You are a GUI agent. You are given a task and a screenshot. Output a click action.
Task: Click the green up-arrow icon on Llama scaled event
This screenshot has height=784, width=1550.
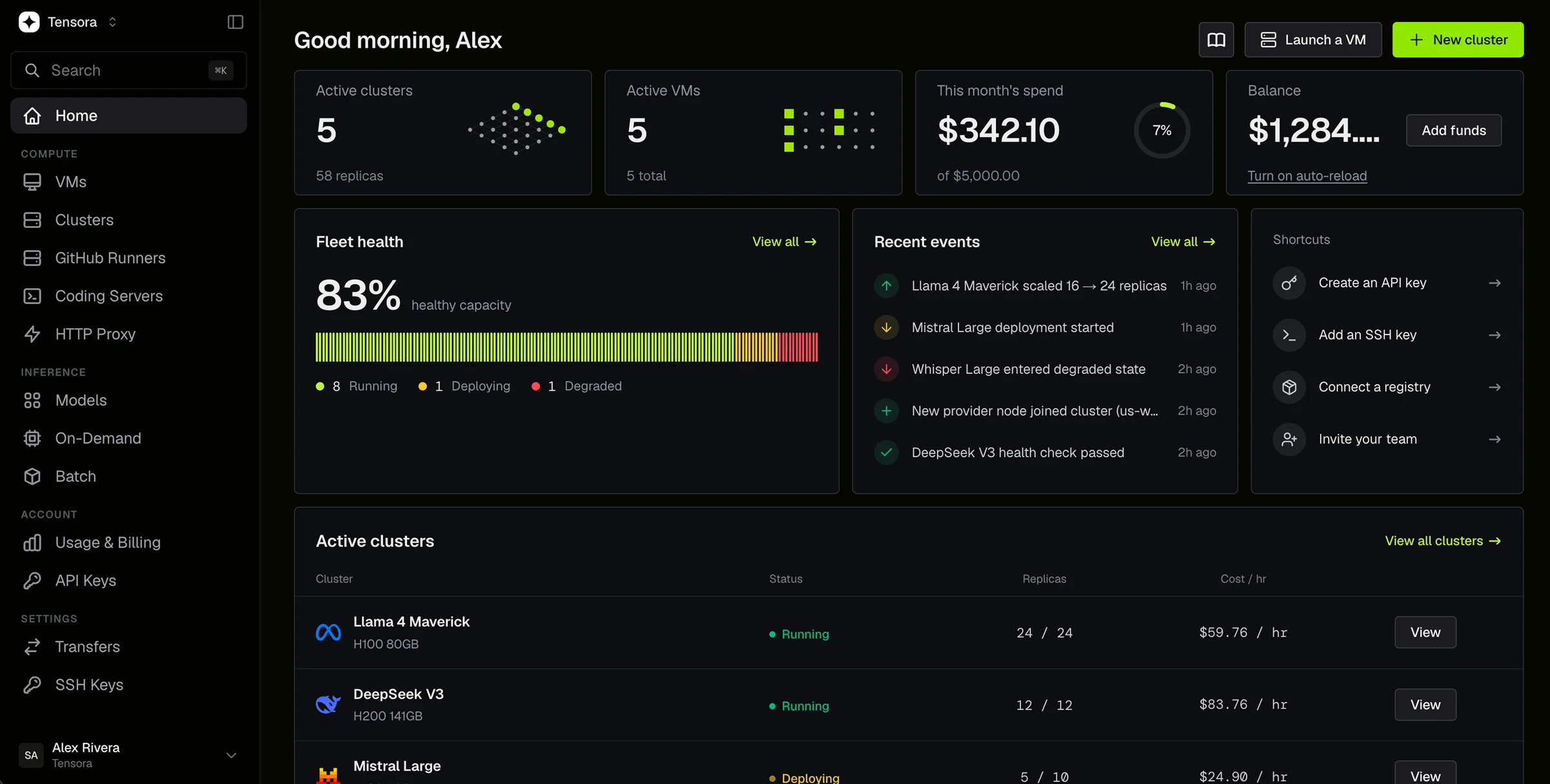tap(887, 285)
